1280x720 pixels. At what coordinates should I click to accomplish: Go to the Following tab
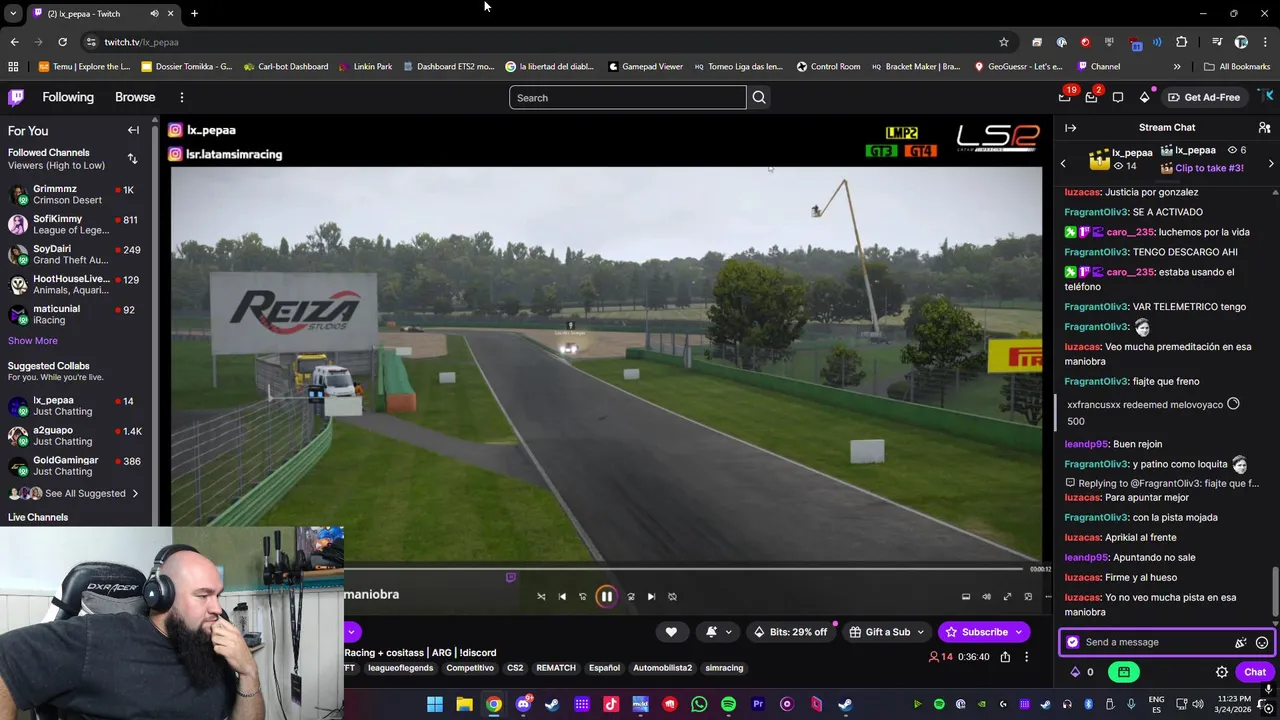(x=68, y=97)
